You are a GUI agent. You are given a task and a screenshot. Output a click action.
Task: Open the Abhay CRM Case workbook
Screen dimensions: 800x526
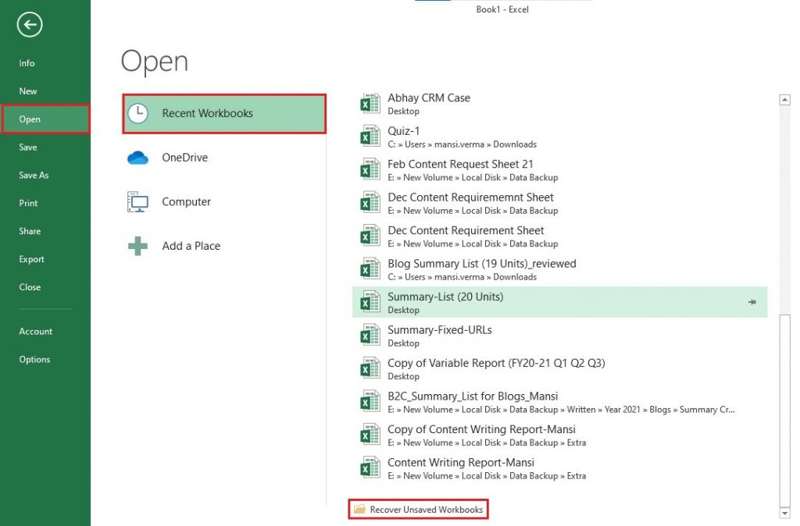pos(560,104)
